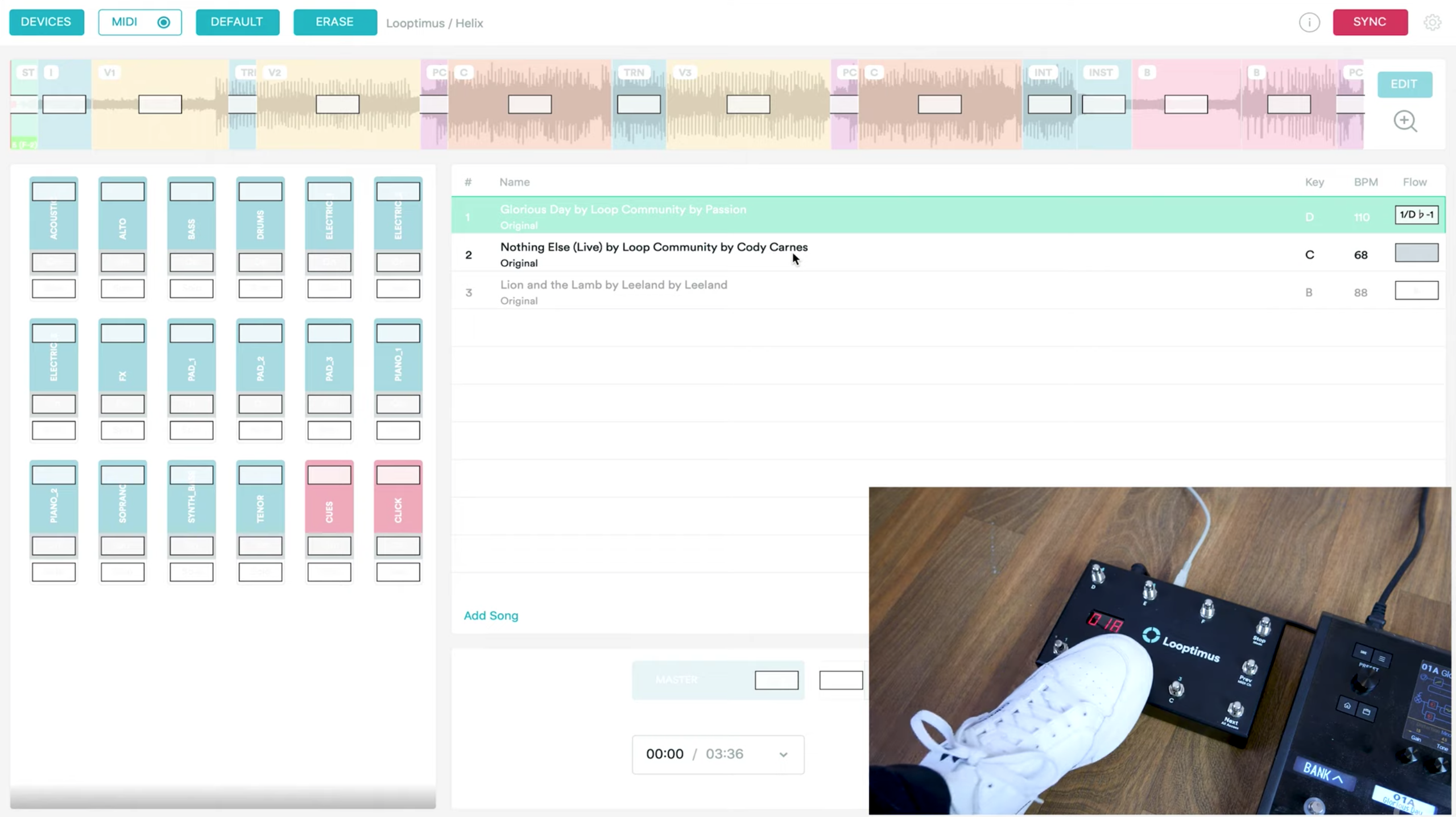Click the Add Song link
Image resolution: width=1456 pixels, height=817 pixels.
(491, 616)
